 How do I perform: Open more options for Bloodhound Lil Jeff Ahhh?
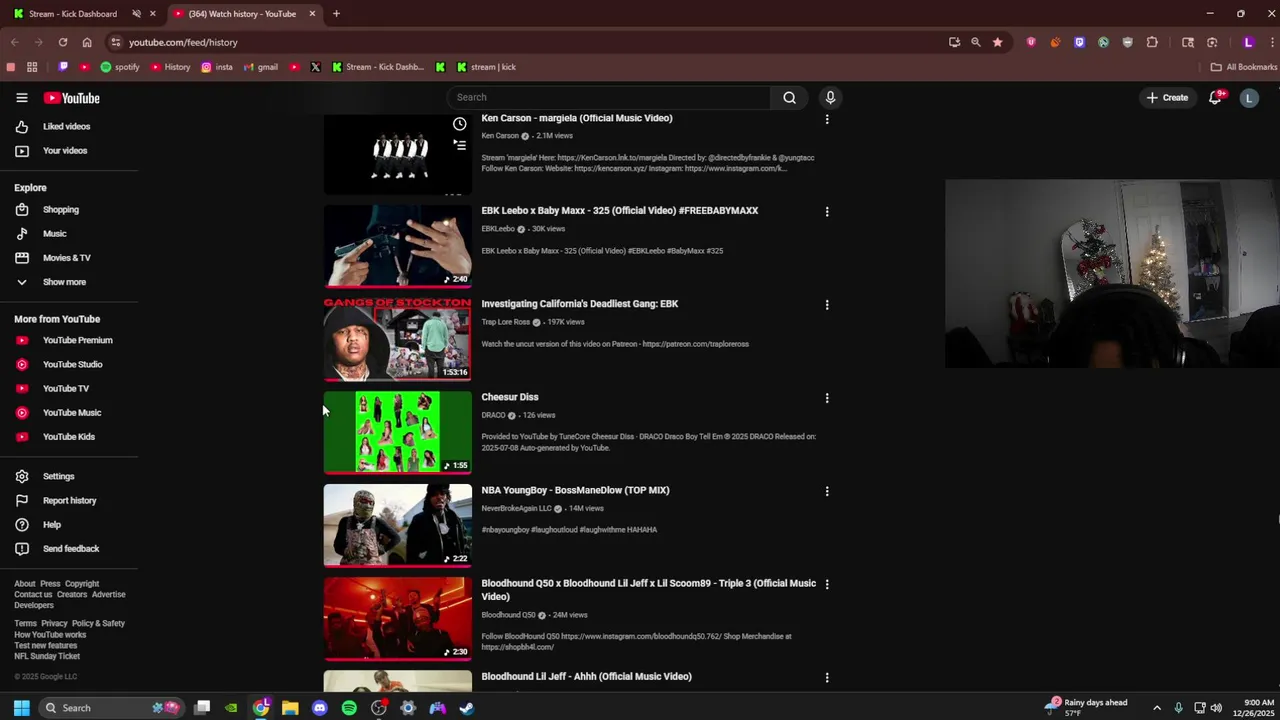[x=826, y=677]
